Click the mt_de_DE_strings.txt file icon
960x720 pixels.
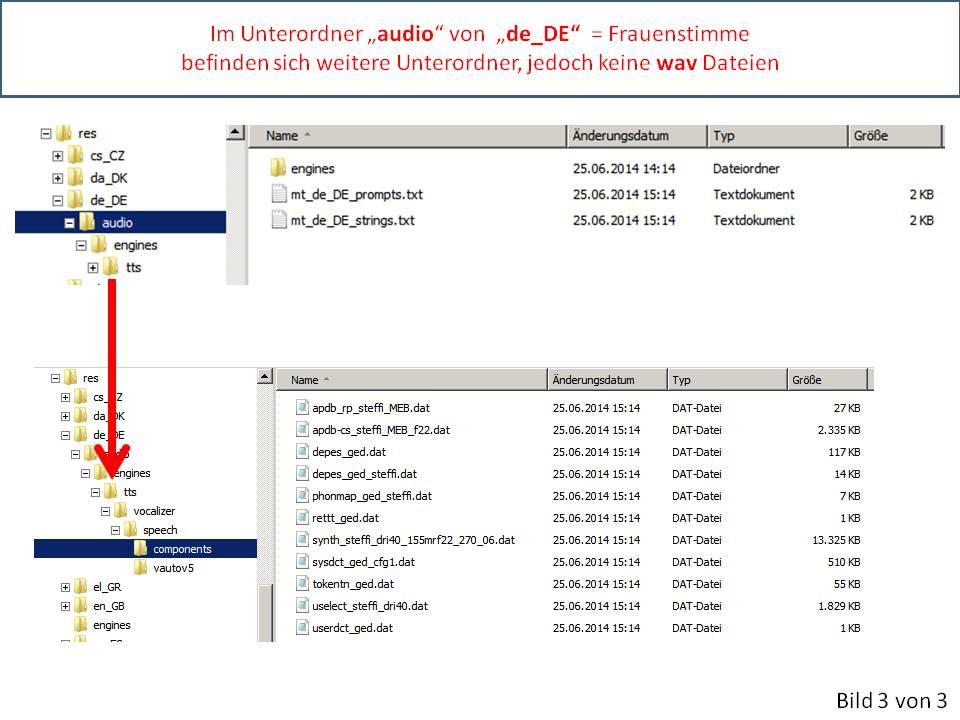point(279,220)
